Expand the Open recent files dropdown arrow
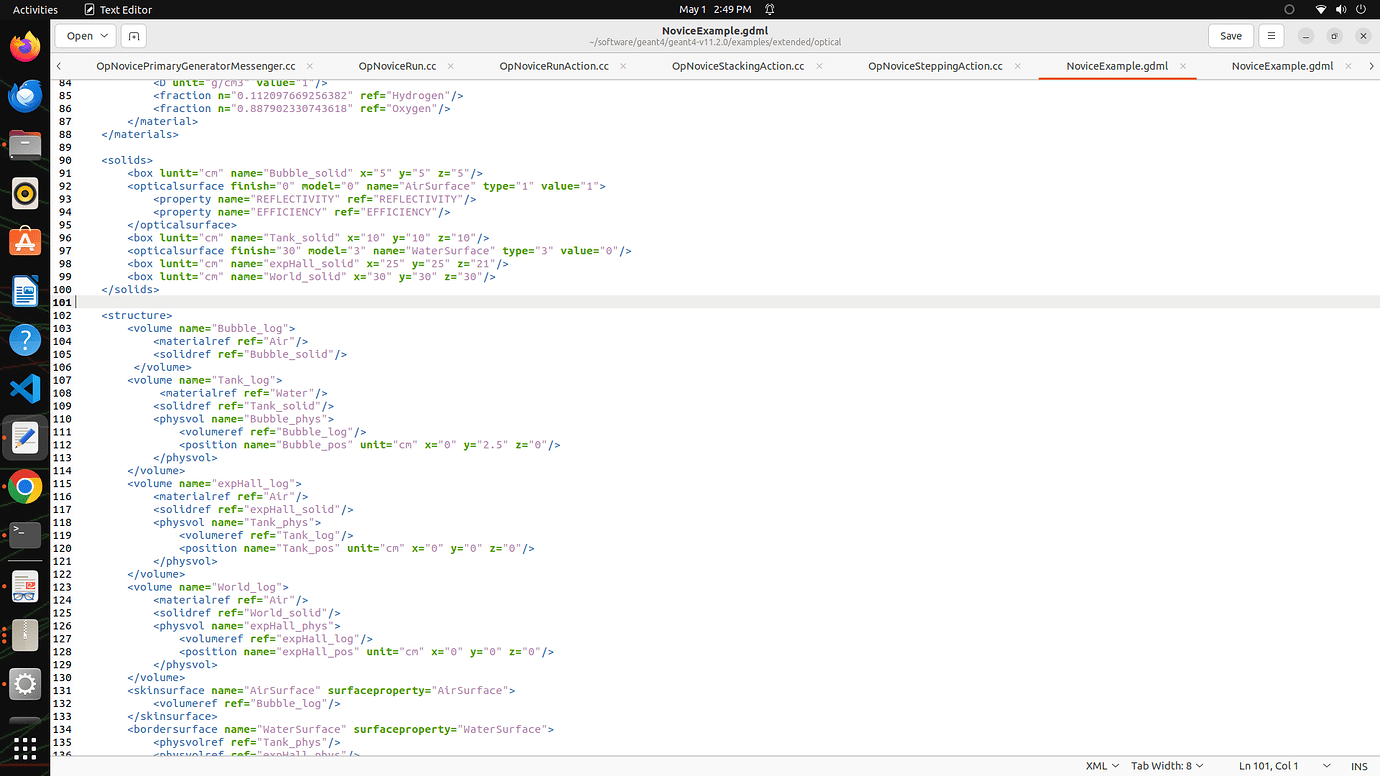The width and height of the screenshot is (1380, 776). [x=102, y=36]
